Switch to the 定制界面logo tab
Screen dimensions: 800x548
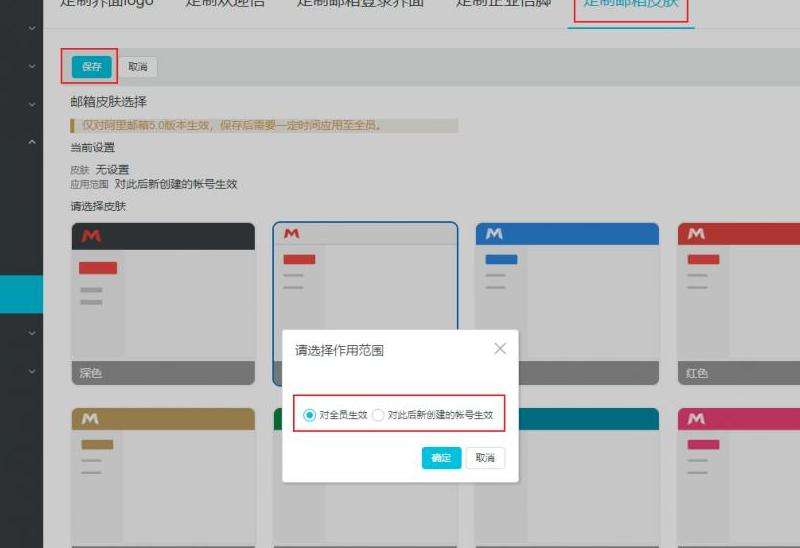click(107, 3)
